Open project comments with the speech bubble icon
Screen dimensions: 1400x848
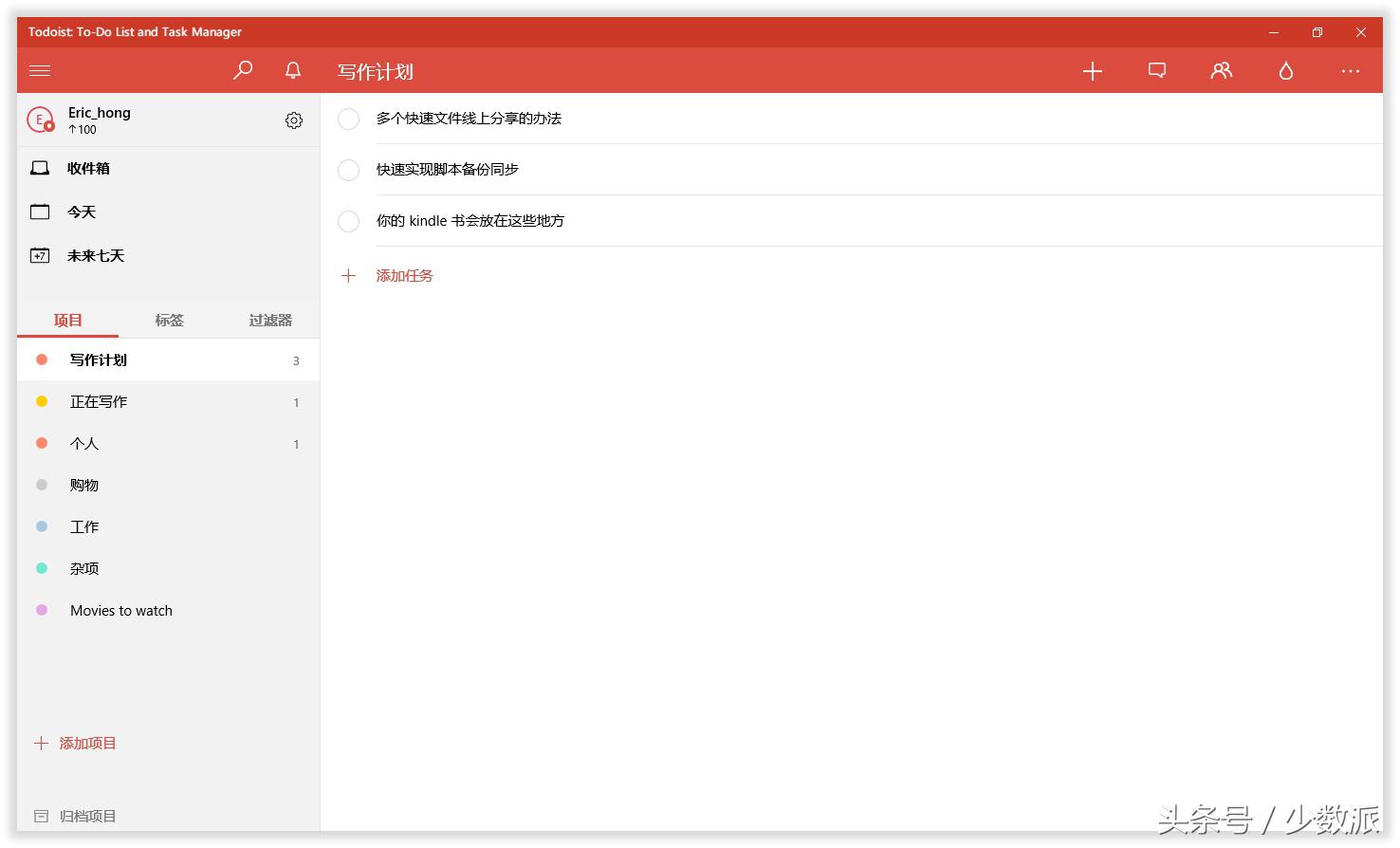pos(1156,70)
